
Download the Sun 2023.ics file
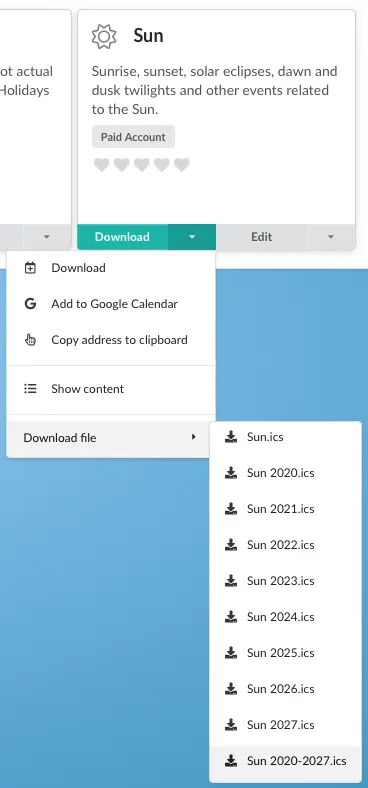click(x=285, y=581)
